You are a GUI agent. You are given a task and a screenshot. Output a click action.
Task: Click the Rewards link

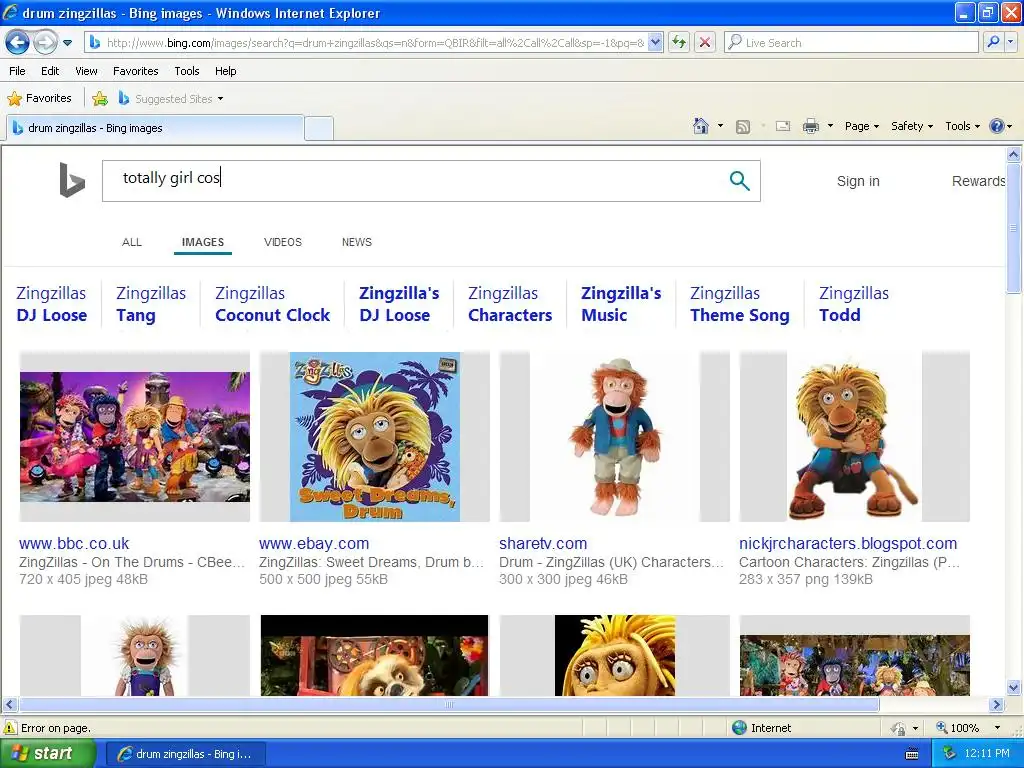978,181
